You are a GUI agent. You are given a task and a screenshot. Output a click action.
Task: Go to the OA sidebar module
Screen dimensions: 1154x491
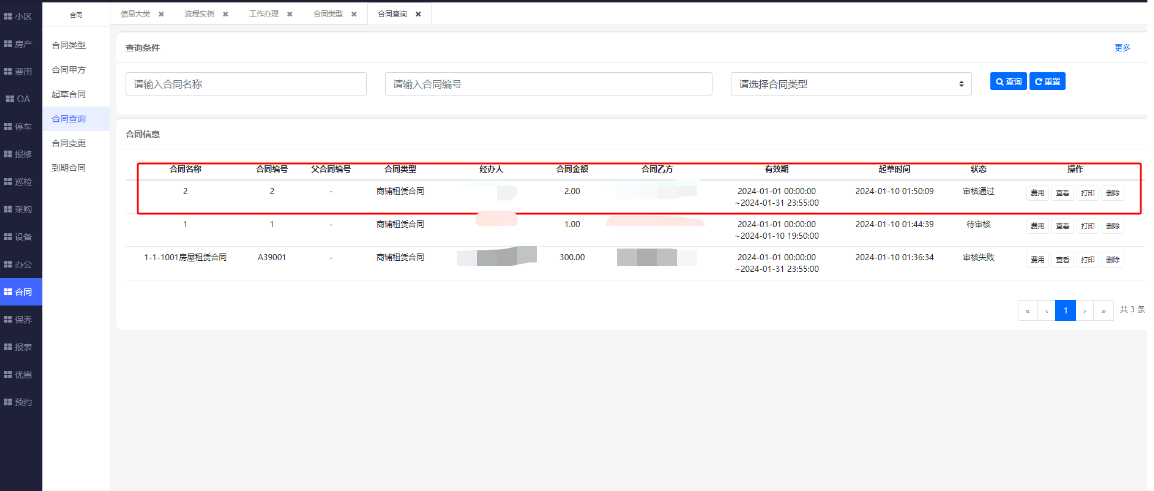20,99
